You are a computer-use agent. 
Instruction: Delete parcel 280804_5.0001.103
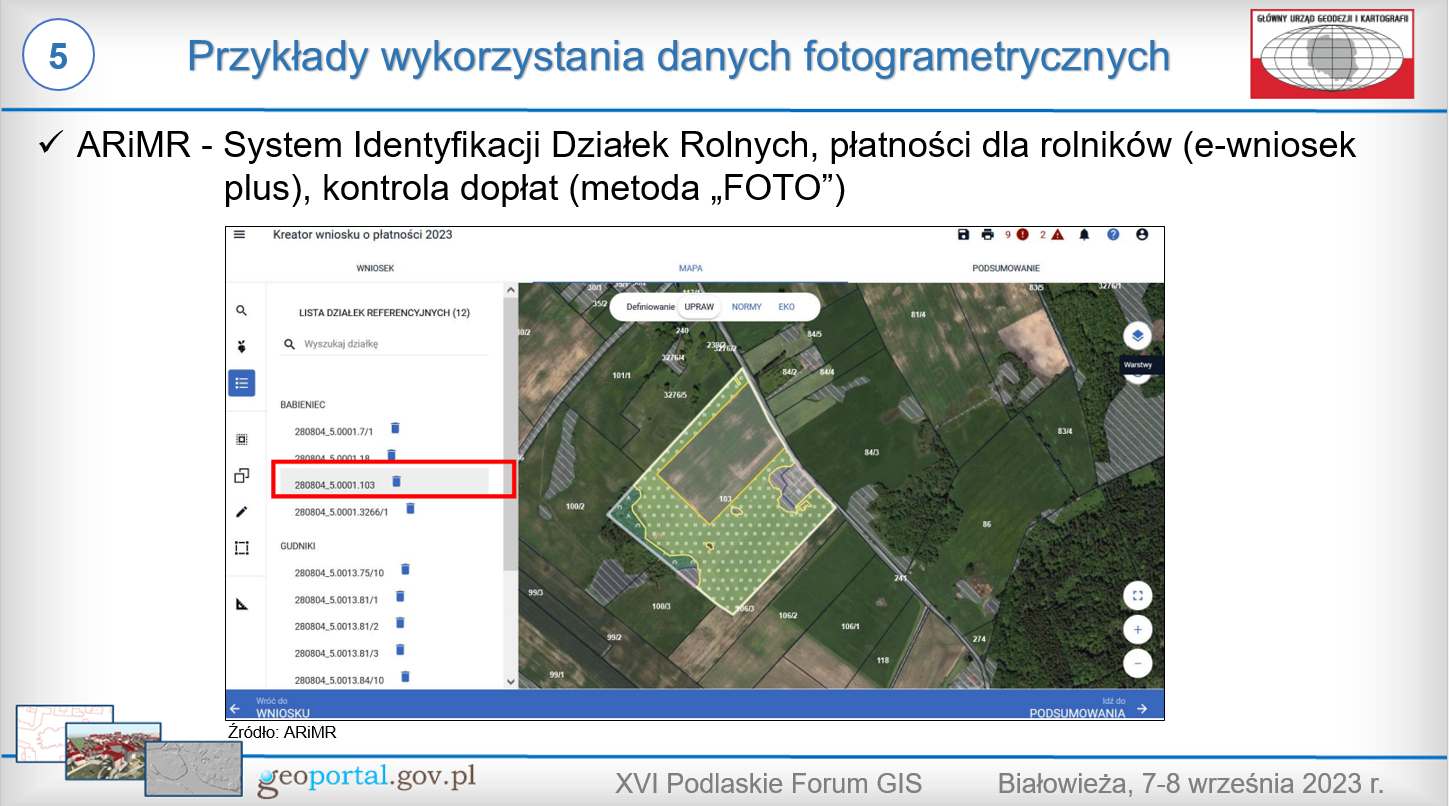(396, 481)
